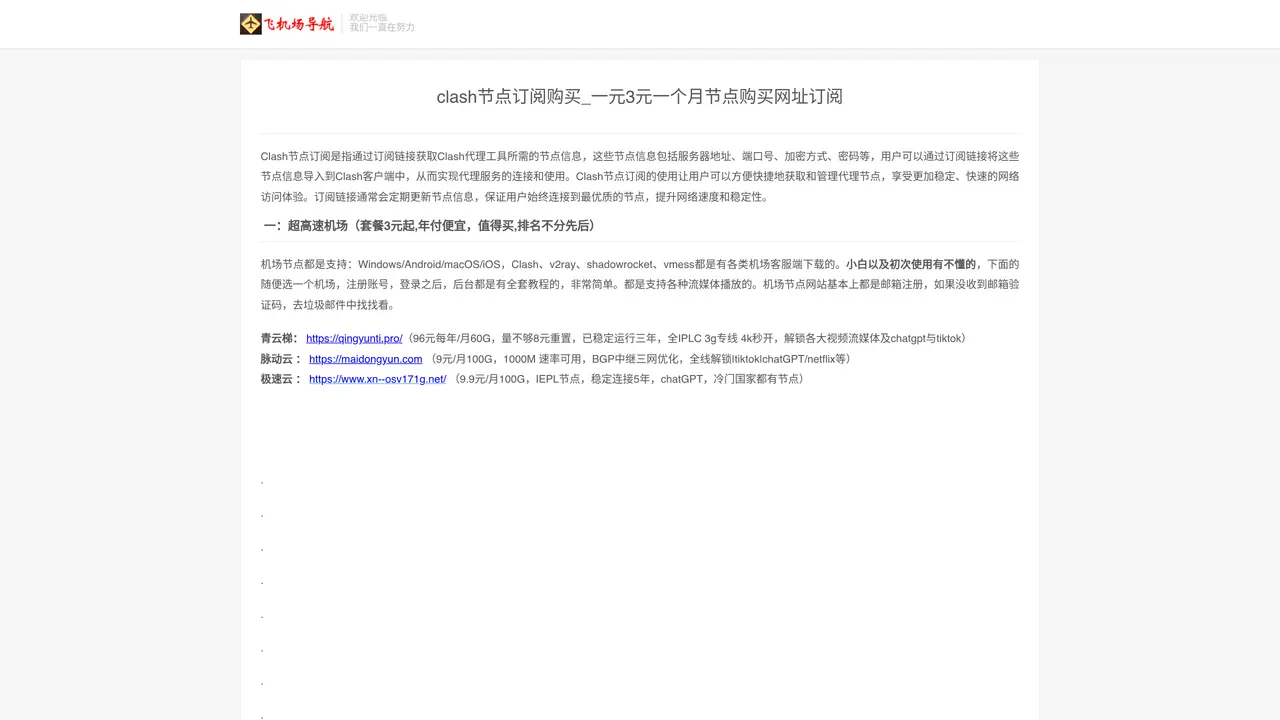Click the airplane logo icon in header
1280x720 pixels.
click(251, 24)
